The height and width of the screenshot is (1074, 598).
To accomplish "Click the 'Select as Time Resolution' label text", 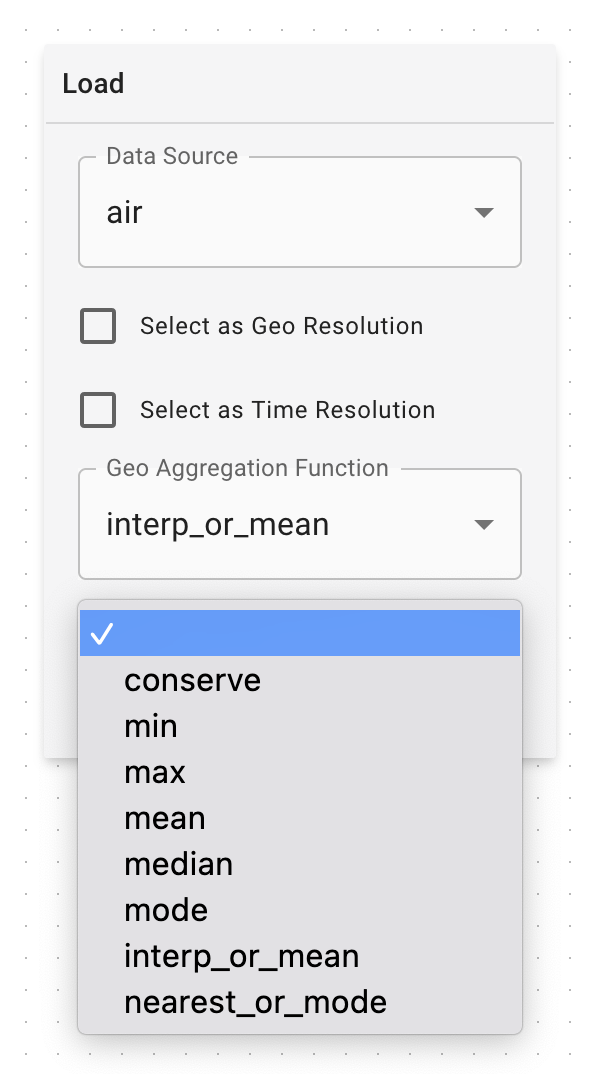I will 288,410.
